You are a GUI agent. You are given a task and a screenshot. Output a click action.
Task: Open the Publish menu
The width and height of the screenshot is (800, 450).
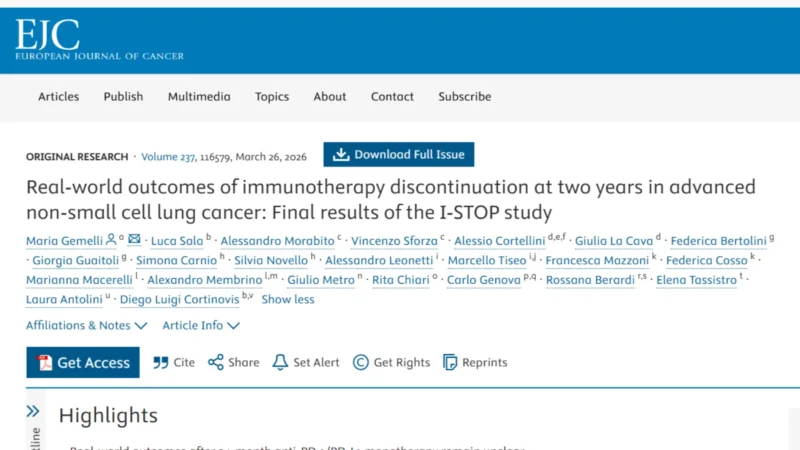(123, 96)
